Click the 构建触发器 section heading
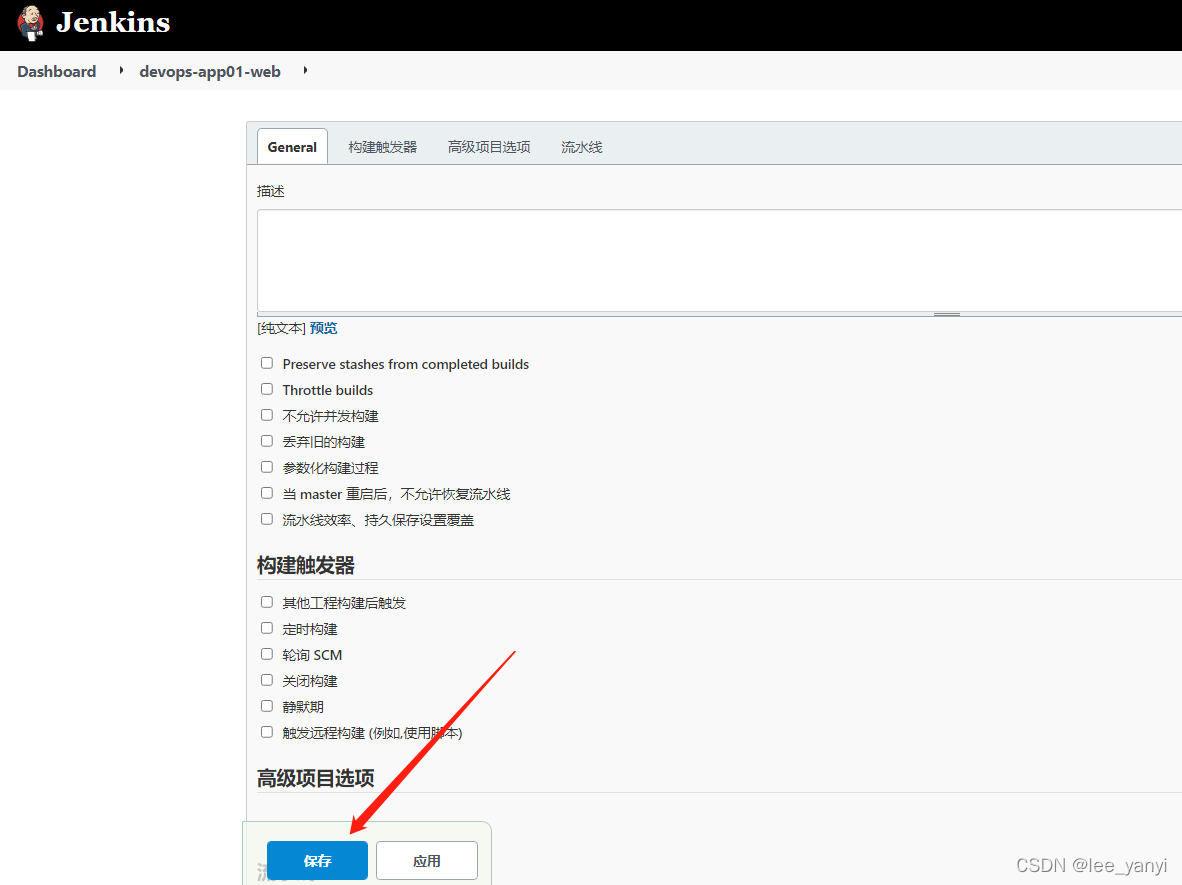 [305, 565]
